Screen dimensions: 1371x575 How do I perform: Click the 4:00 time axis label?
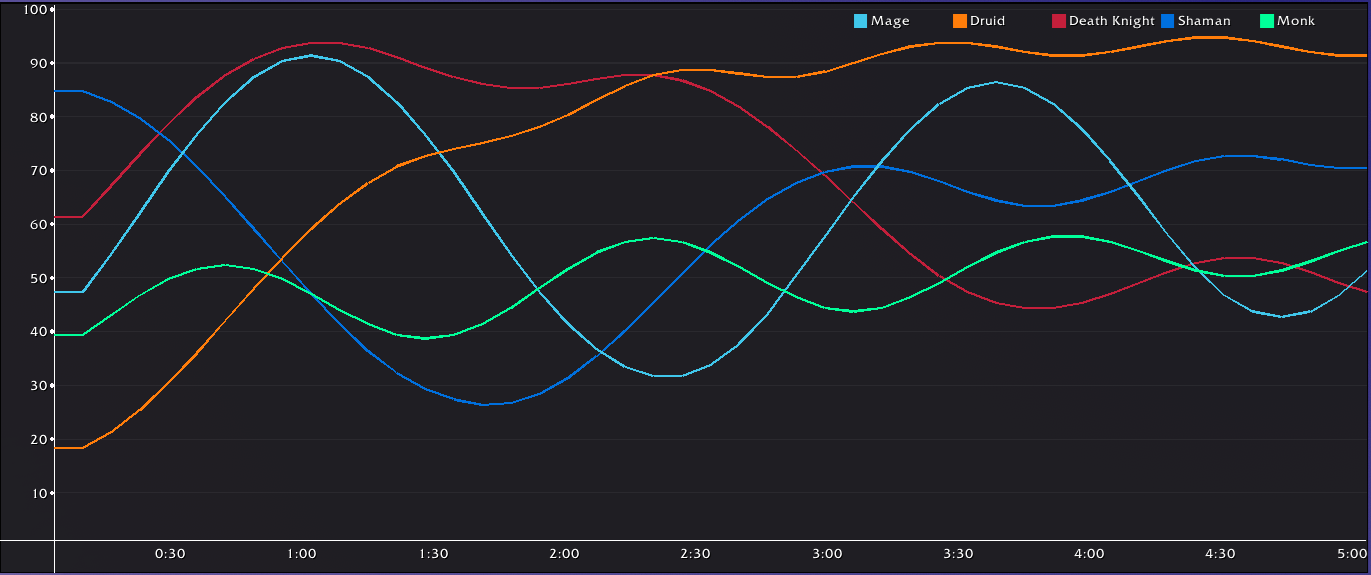pyautogui.click(x=1089, y=554)
